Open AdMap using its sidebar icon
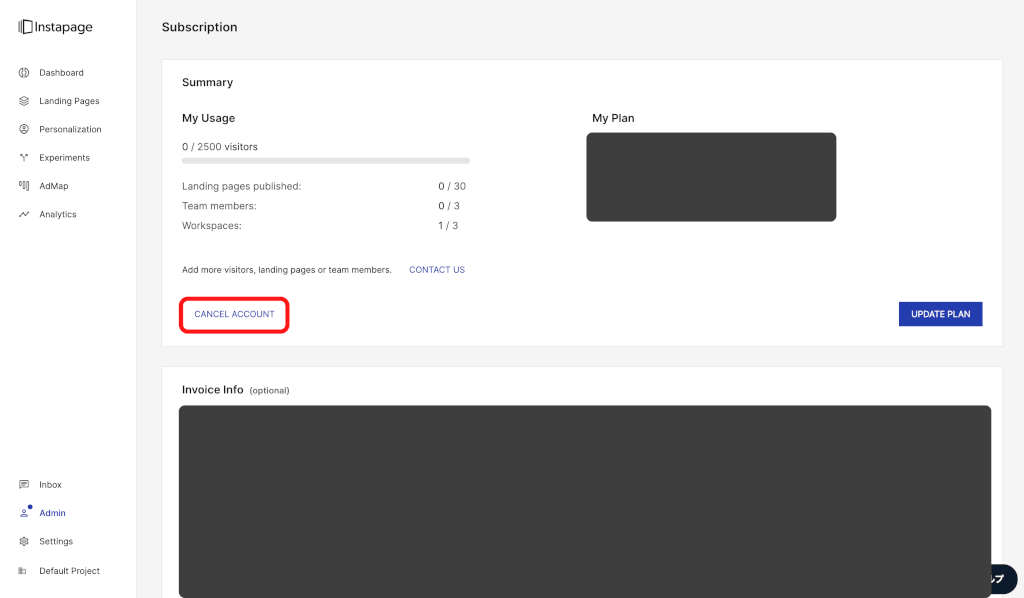This screenshot has width=1024, height=598. point(24,186)
